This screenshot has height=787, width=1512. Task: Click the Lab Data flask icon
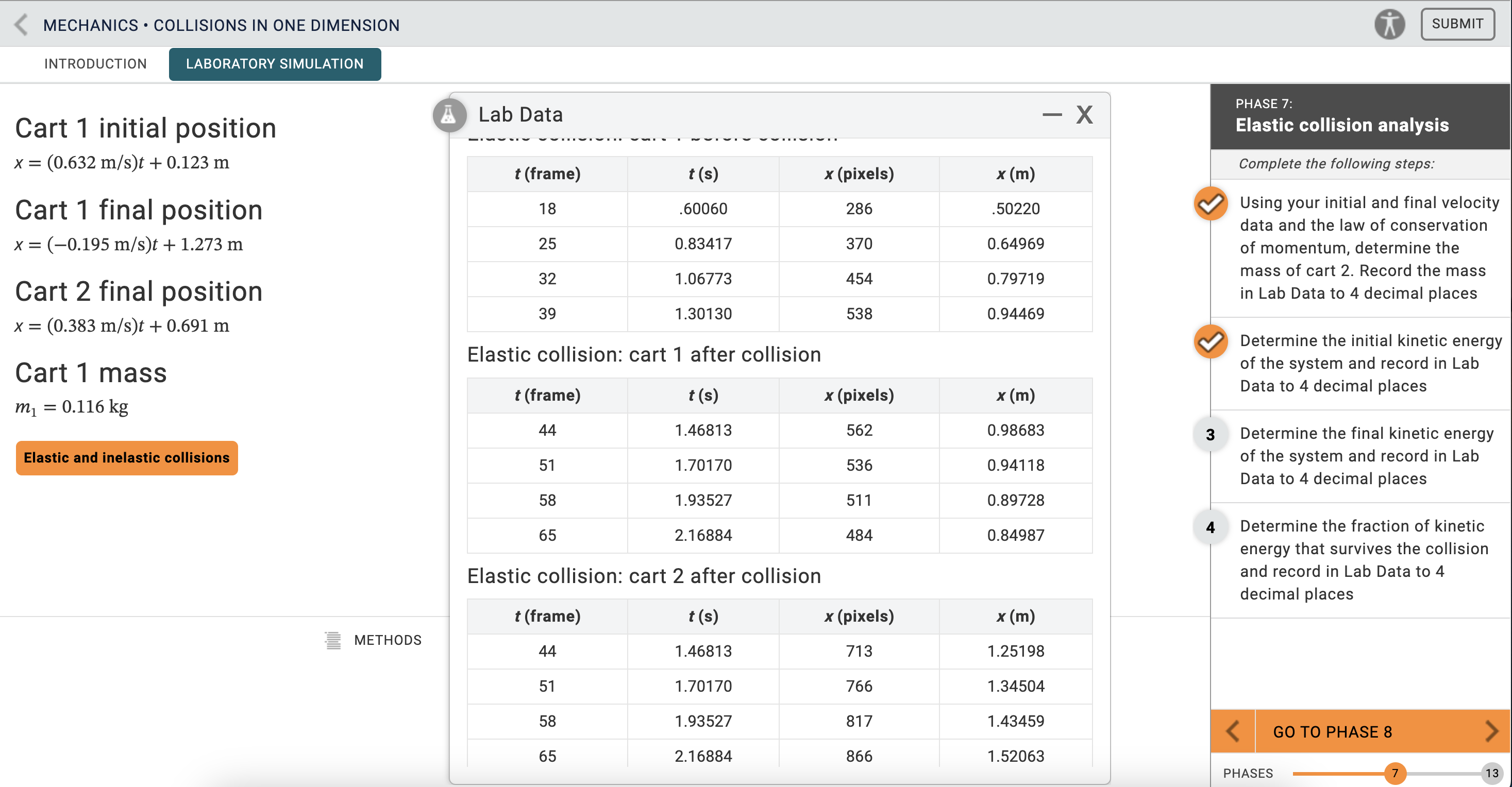[449, 115]
